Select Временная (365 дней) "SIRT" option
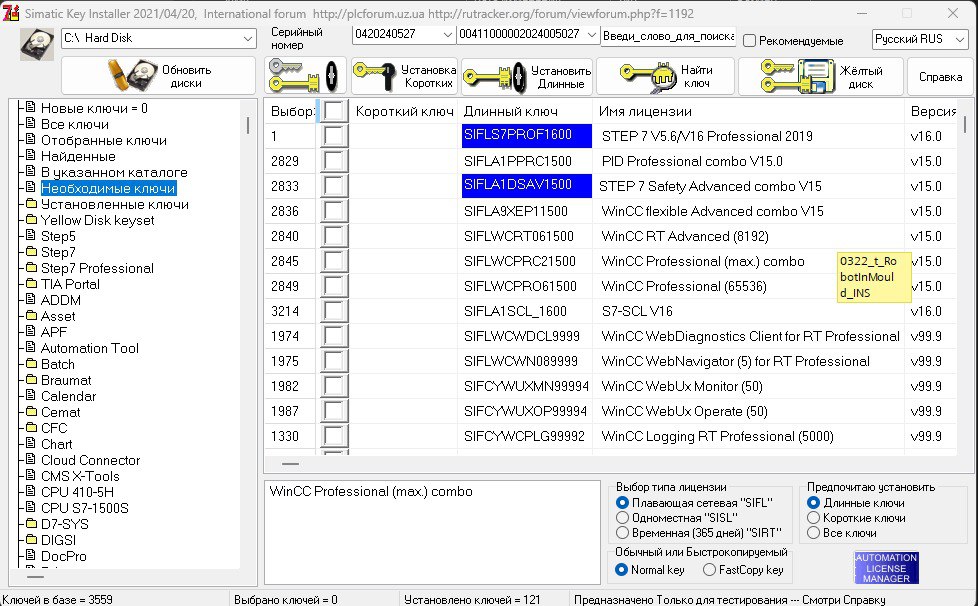The width and height of the screenshot is (978, 606). click(x=622, y=532)
